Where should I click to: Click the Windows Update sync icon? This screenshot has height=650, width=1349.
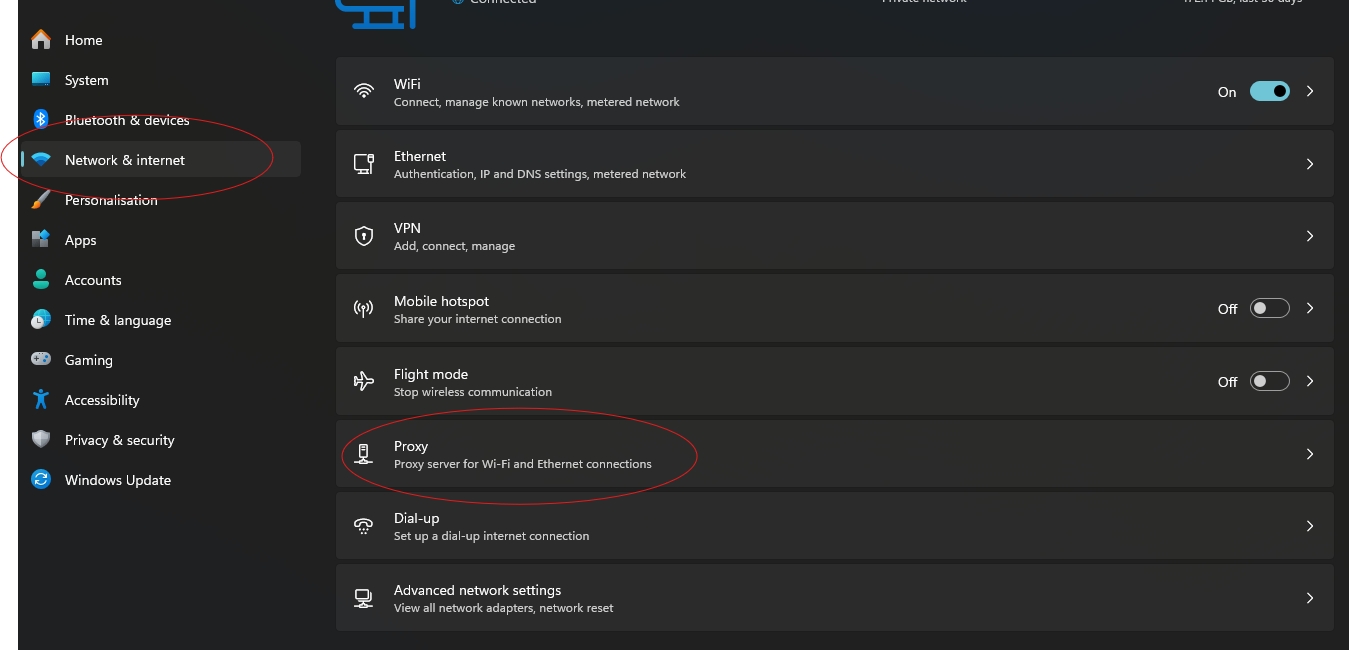tap(41, 480)
